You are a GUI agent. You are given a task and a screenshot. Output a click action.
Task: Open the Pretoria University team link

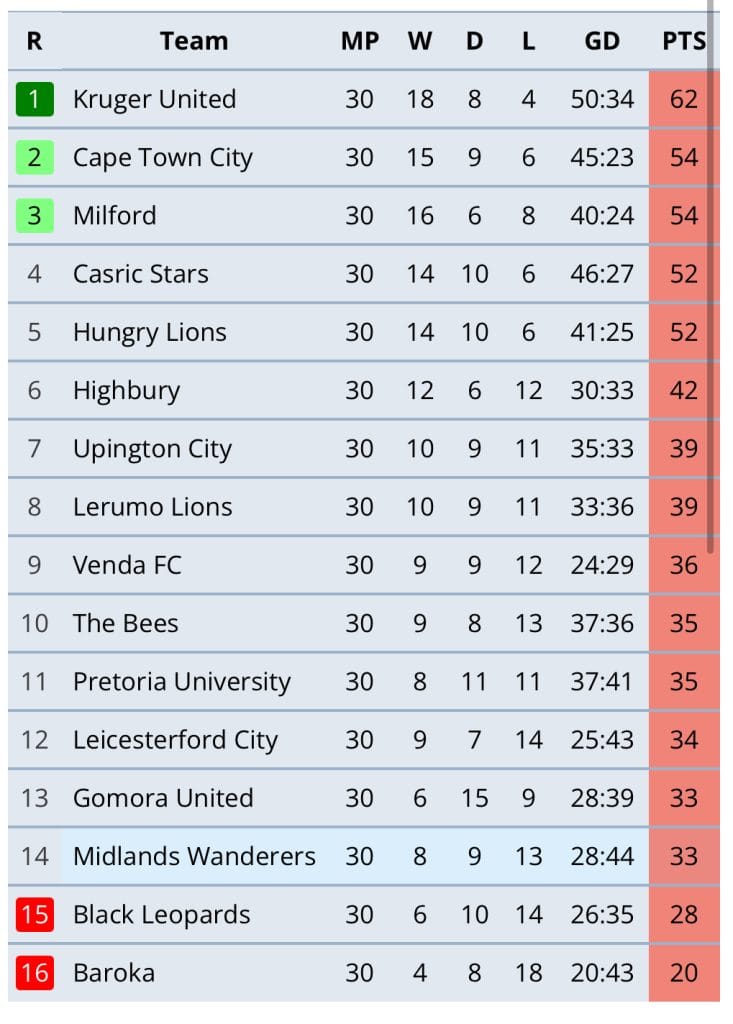tap(182, 682)
